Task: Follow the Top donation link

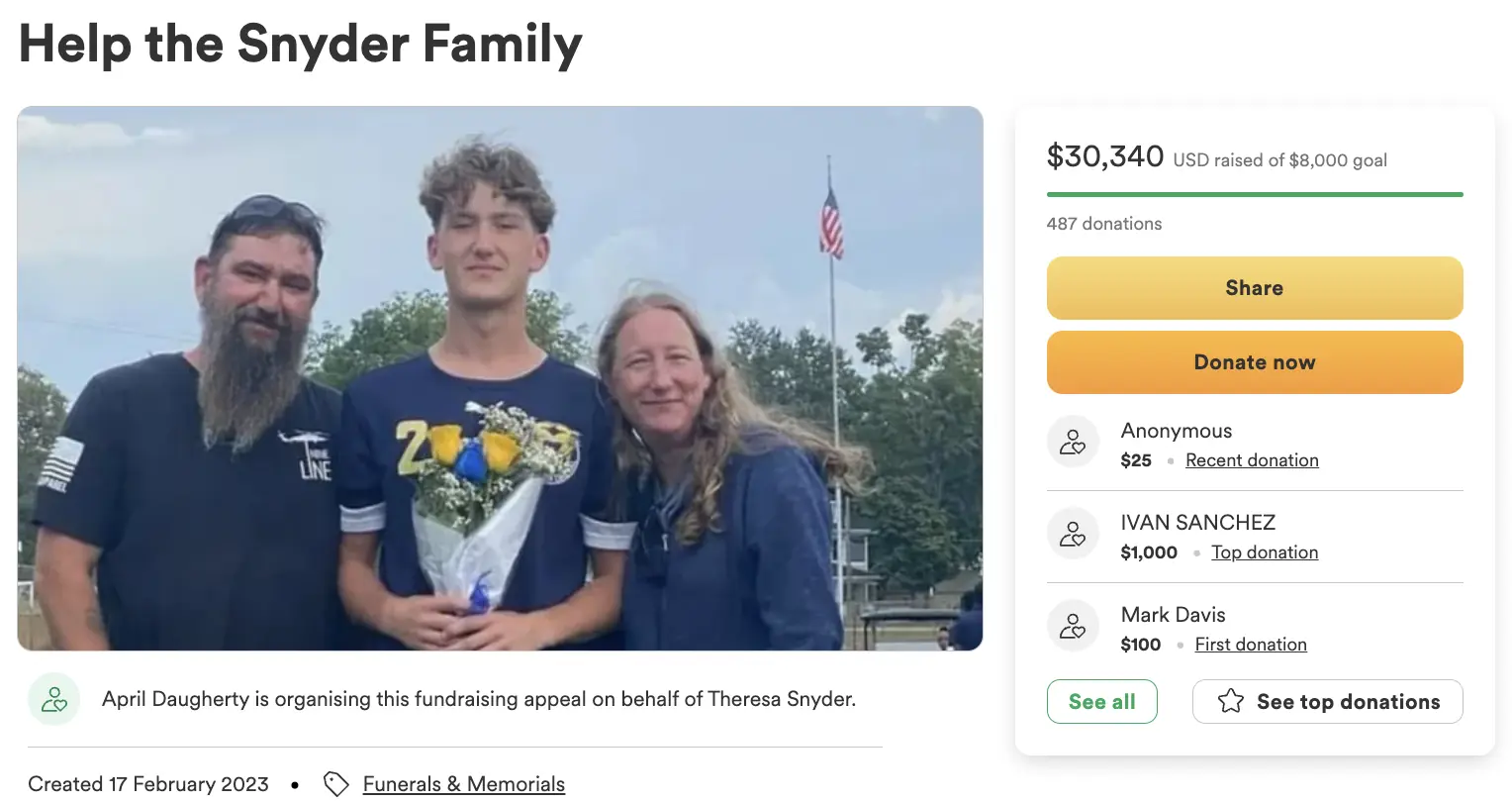Action: pos(1265,552)
